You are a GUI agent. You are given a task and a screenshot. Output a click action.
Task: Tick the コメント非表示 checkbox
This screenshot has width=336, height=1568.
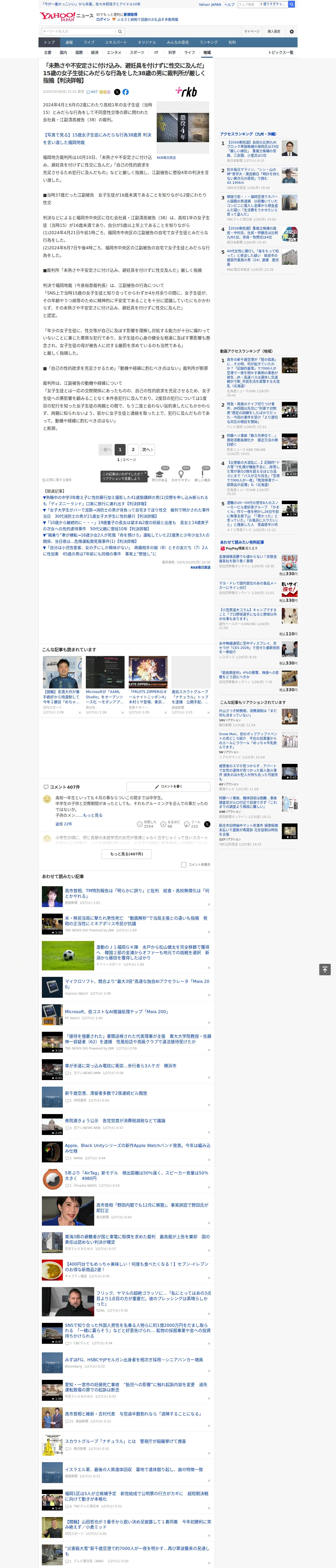point(183,864)
